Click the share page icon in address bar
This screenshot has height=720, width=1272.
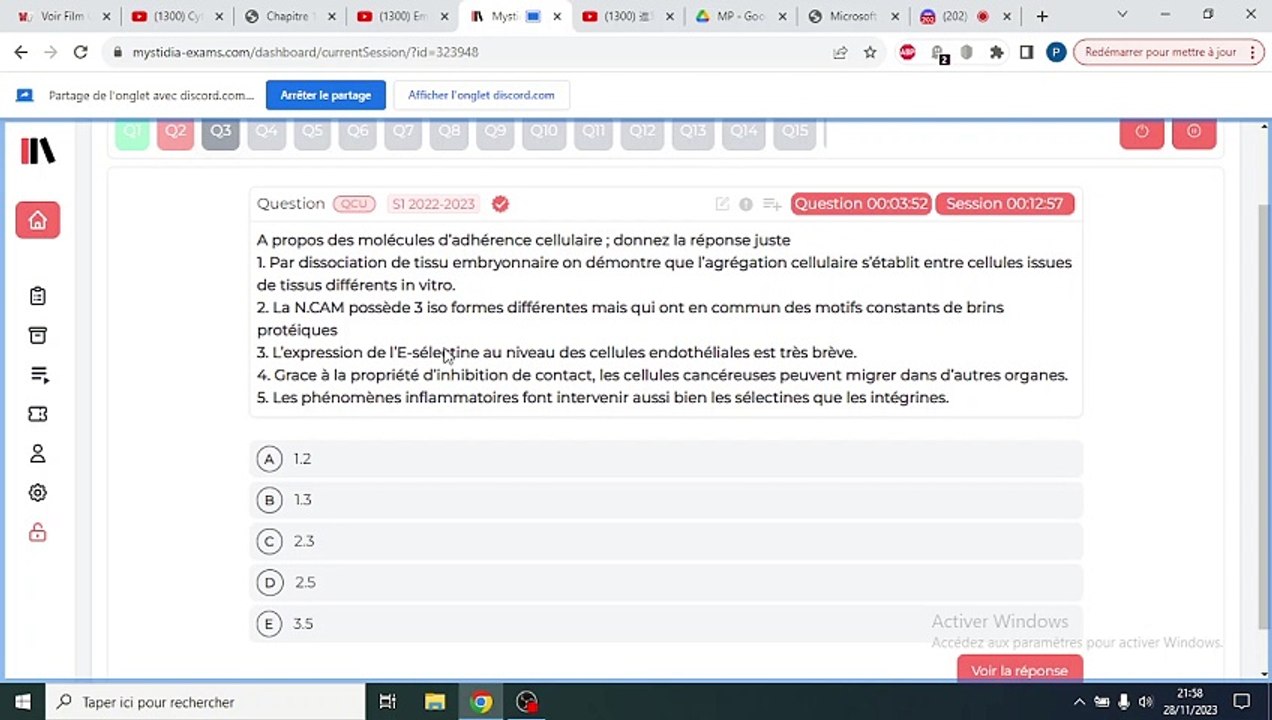click(840, 52)
